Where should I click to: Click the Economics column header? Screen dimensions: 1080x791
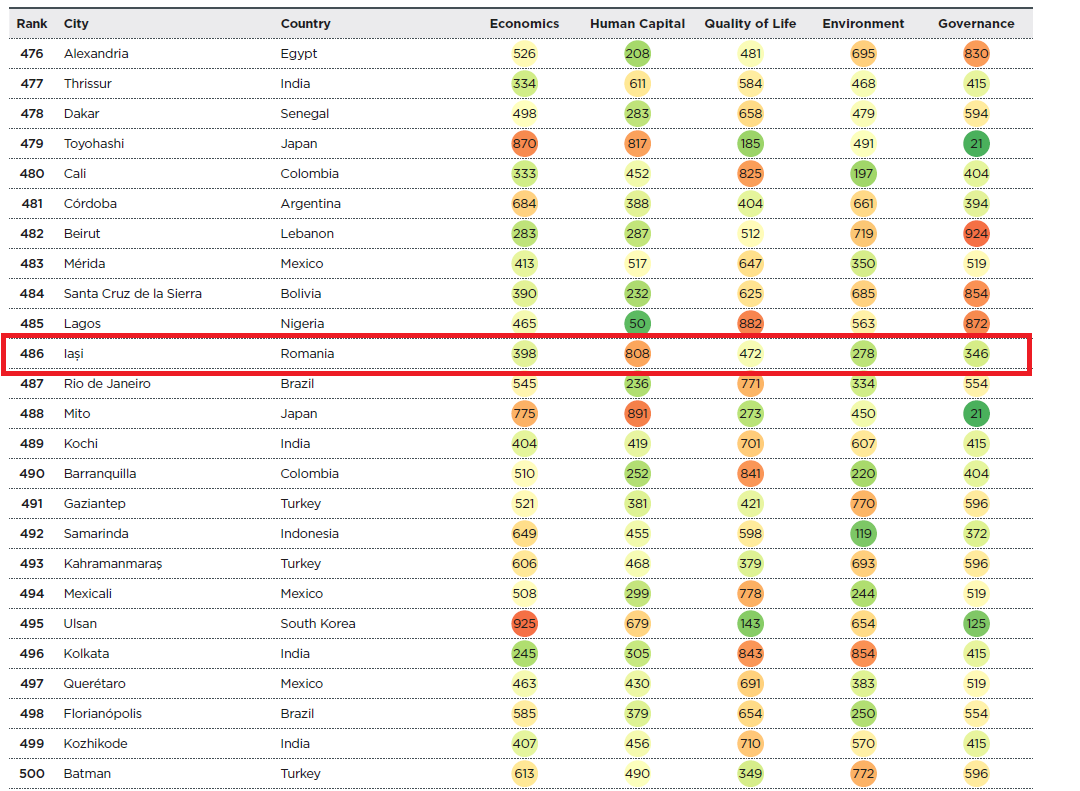(x=524, y=23)
